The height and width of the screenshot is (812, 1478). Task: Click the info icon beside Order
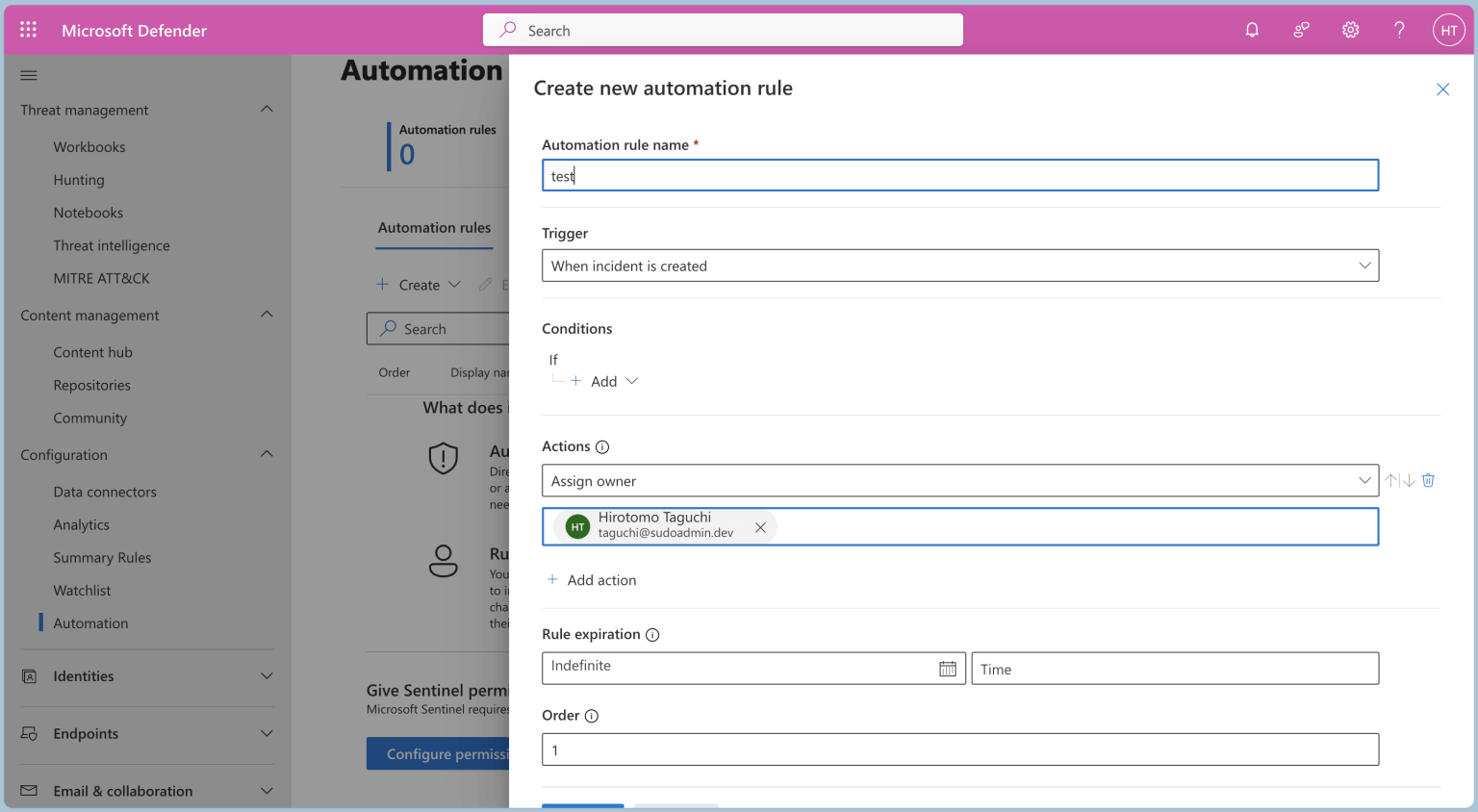593,716
